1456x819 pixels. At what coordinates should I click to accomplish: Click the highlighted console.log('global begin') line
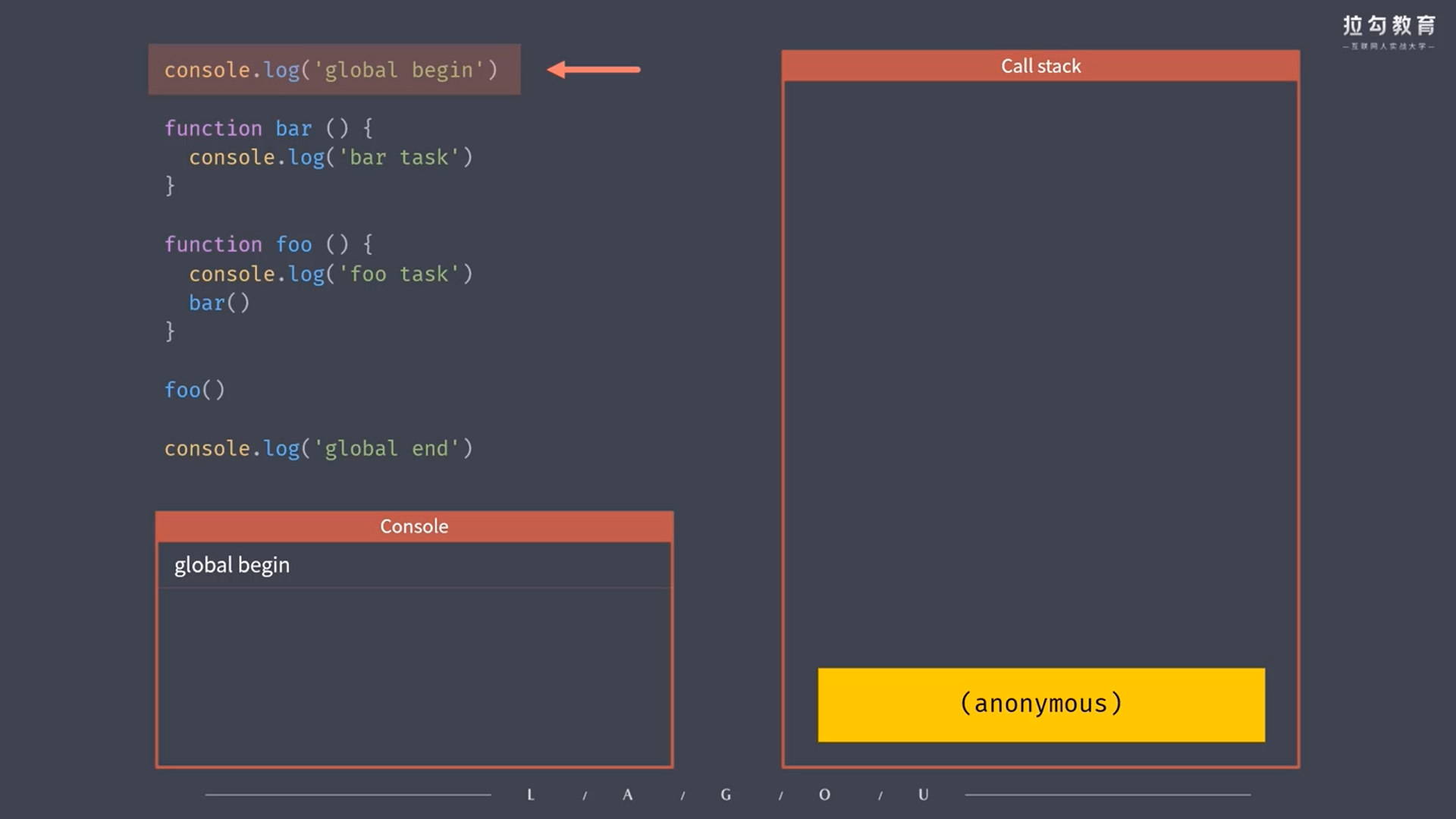[x=331, y=70]
